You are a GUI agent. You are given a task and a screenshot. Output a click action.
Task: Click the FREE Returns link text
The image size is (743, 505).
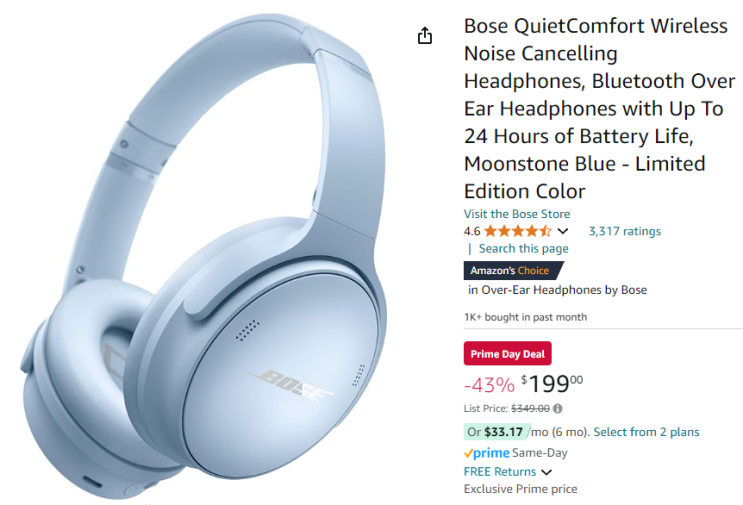pyautogui.click(x=500, y=472)
